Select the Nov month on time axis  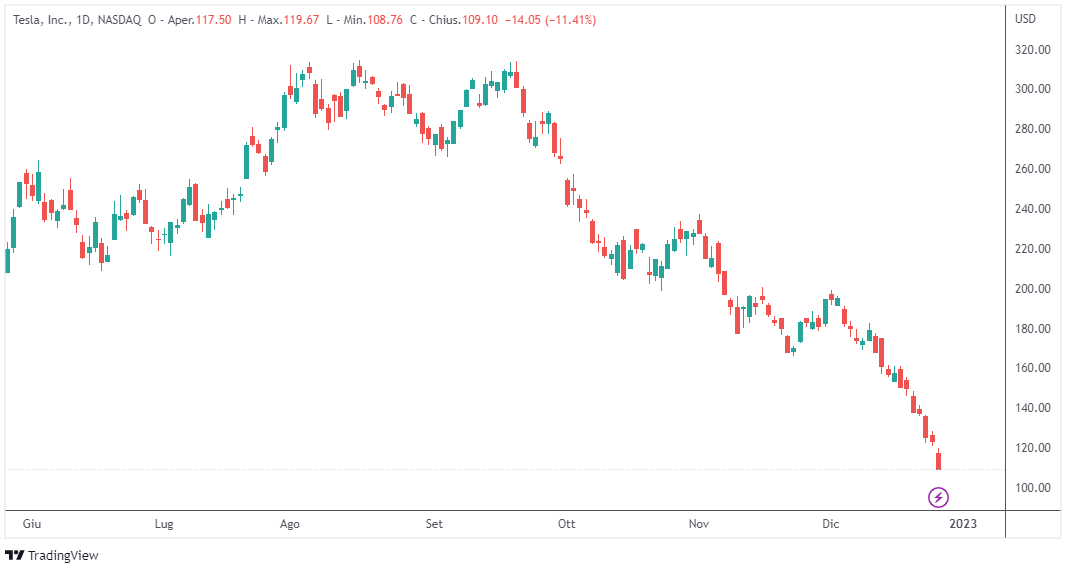click(x=699, y=523)
